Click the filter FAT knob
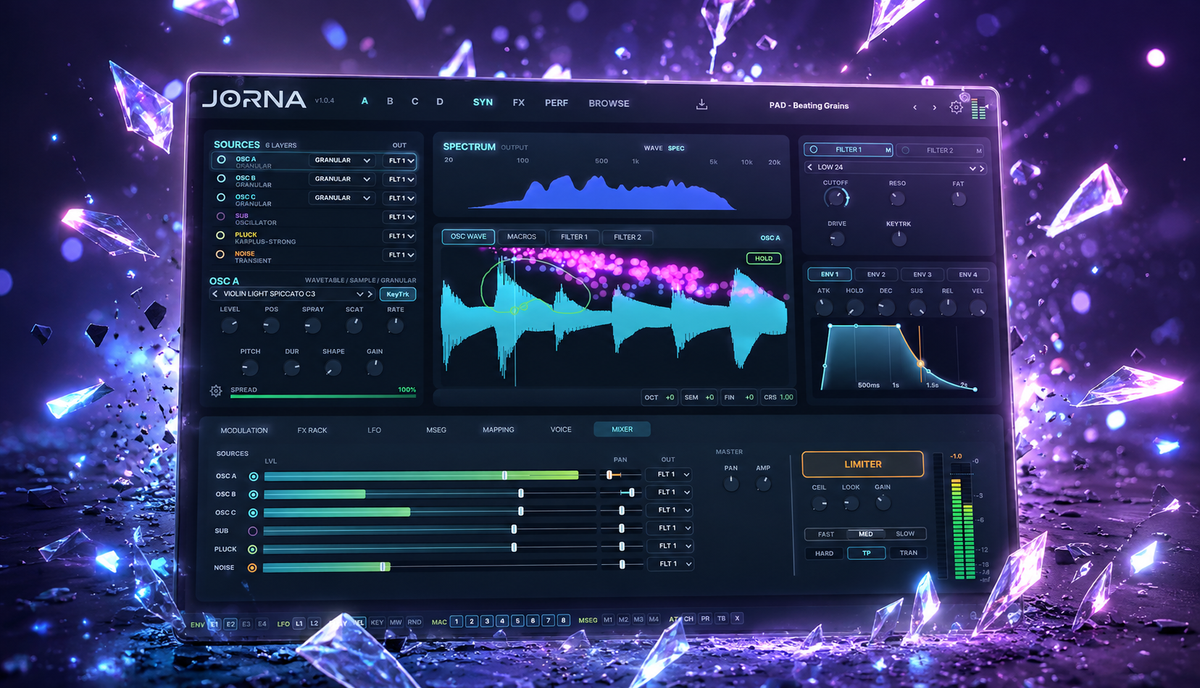Screen dimensions: 1200x688 click(959, 198)
